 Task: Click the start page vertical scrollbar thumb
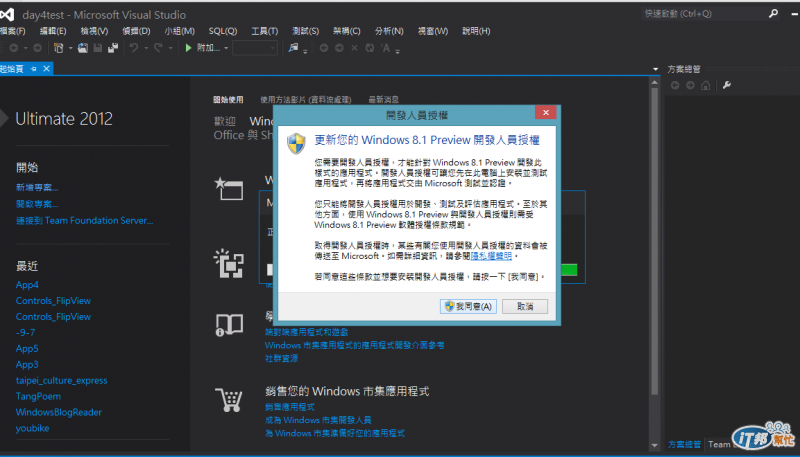coord(655,241)
